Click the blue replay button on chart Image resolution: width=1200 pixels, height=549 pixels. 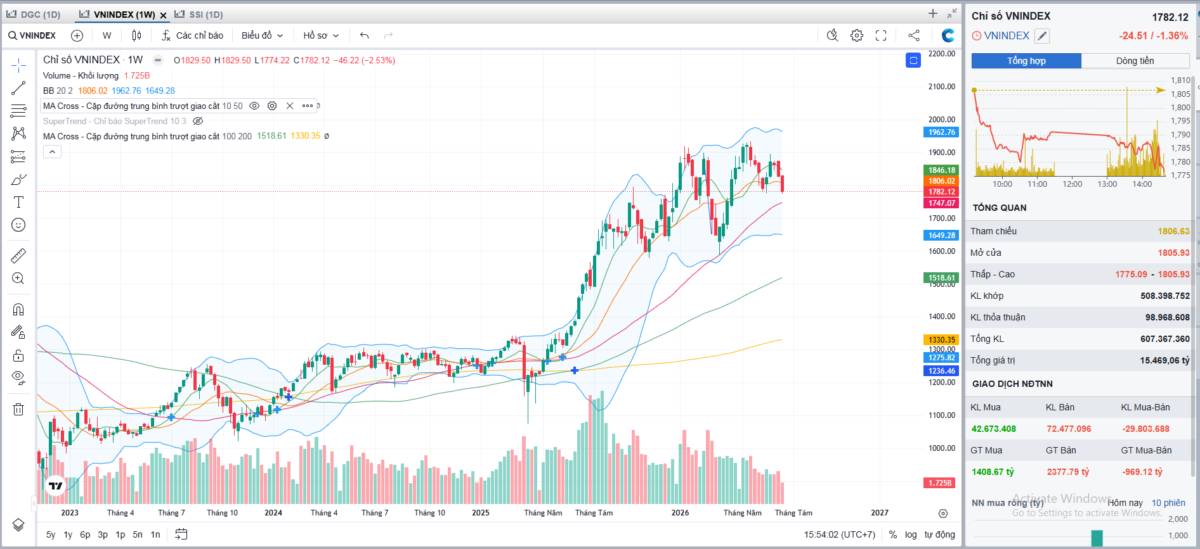pos(913,60)
